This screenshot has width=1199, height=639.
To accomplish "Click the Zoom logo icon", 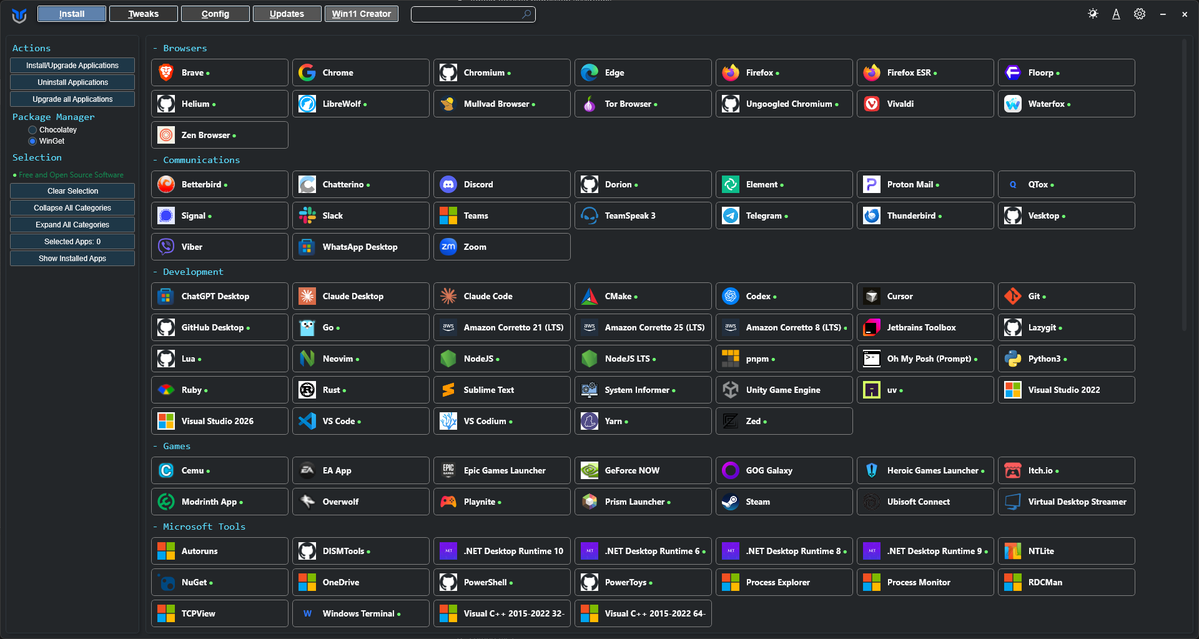I will point(448,247).
